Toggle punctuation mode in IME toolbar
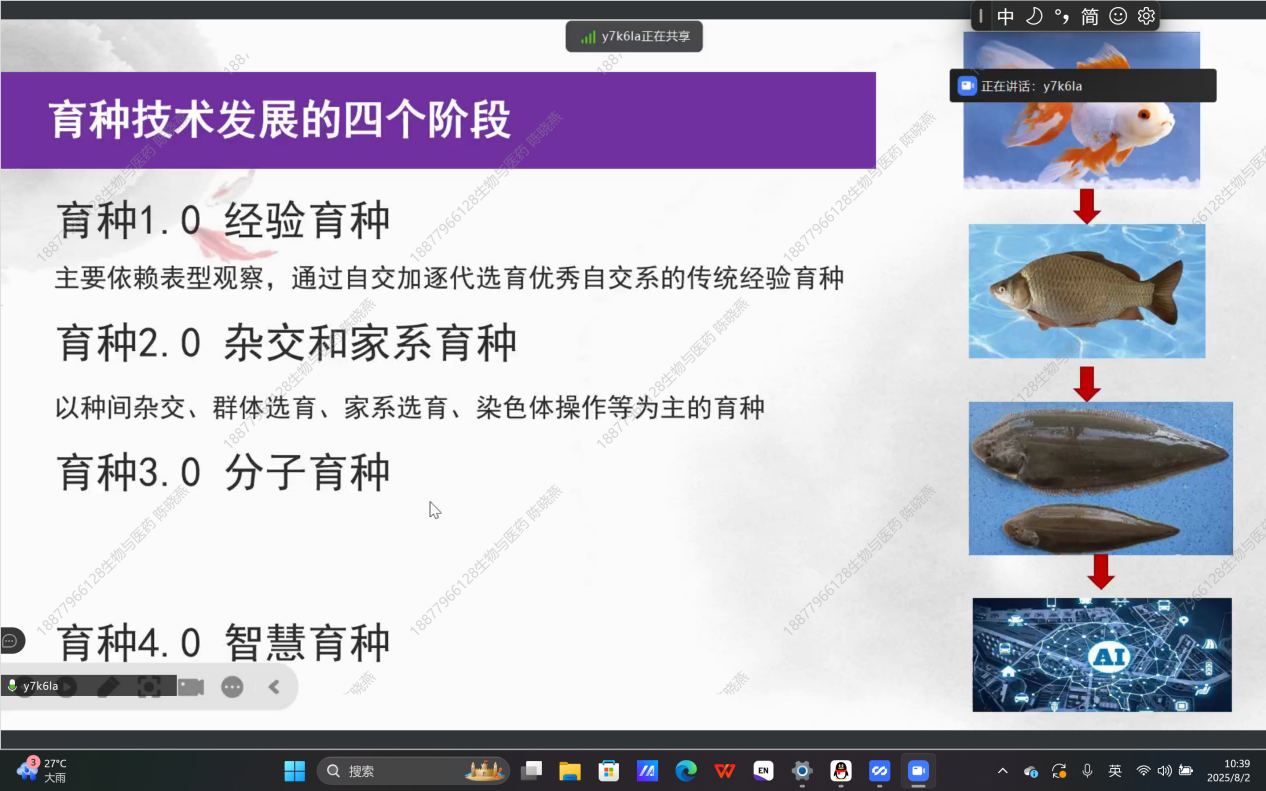This screenshot has height=791, width=1266. click(1062, 16)
